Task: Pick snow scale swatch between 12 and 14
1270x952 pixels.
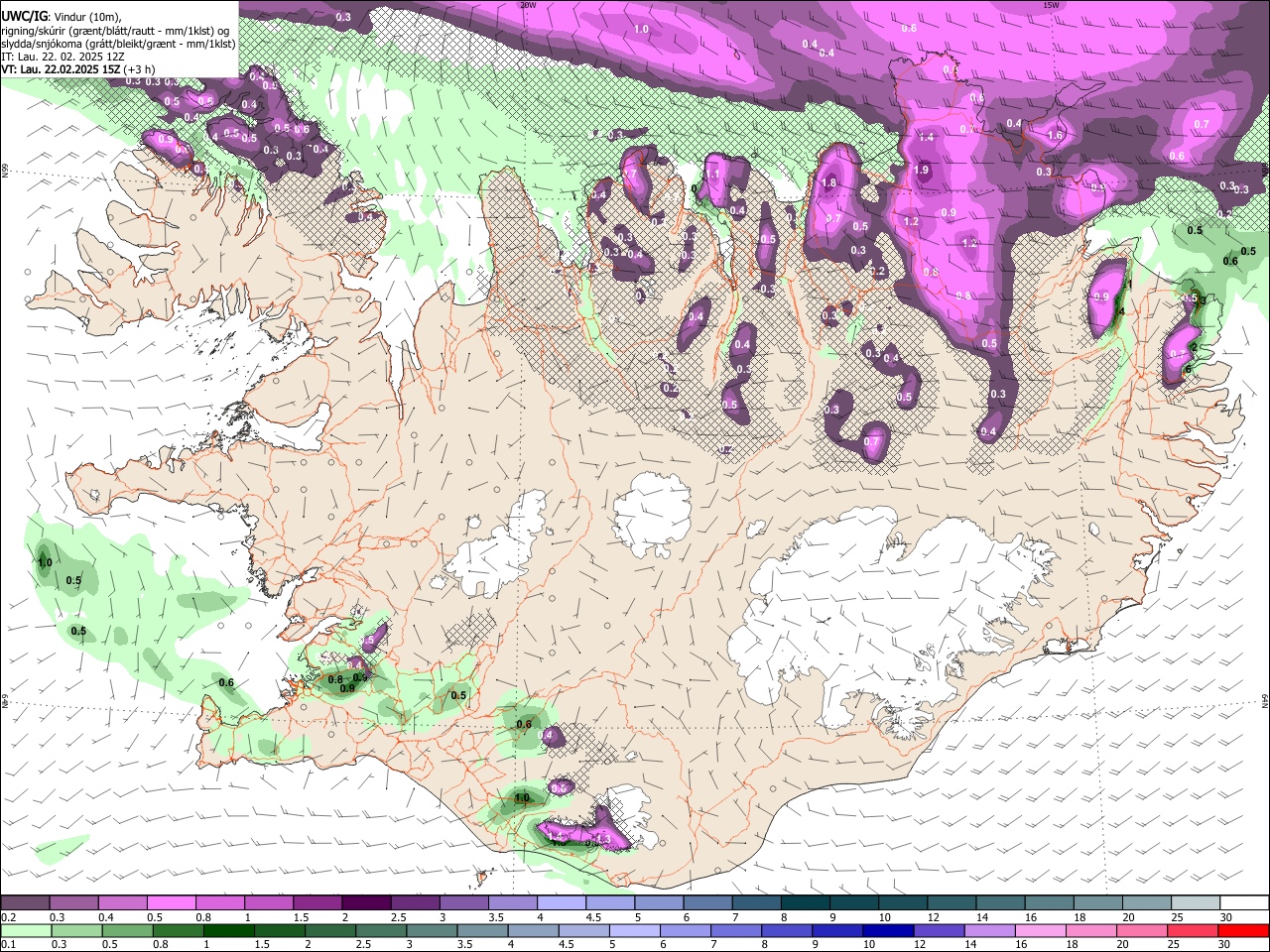Action: pyautogui.click(x=952, y=902)
